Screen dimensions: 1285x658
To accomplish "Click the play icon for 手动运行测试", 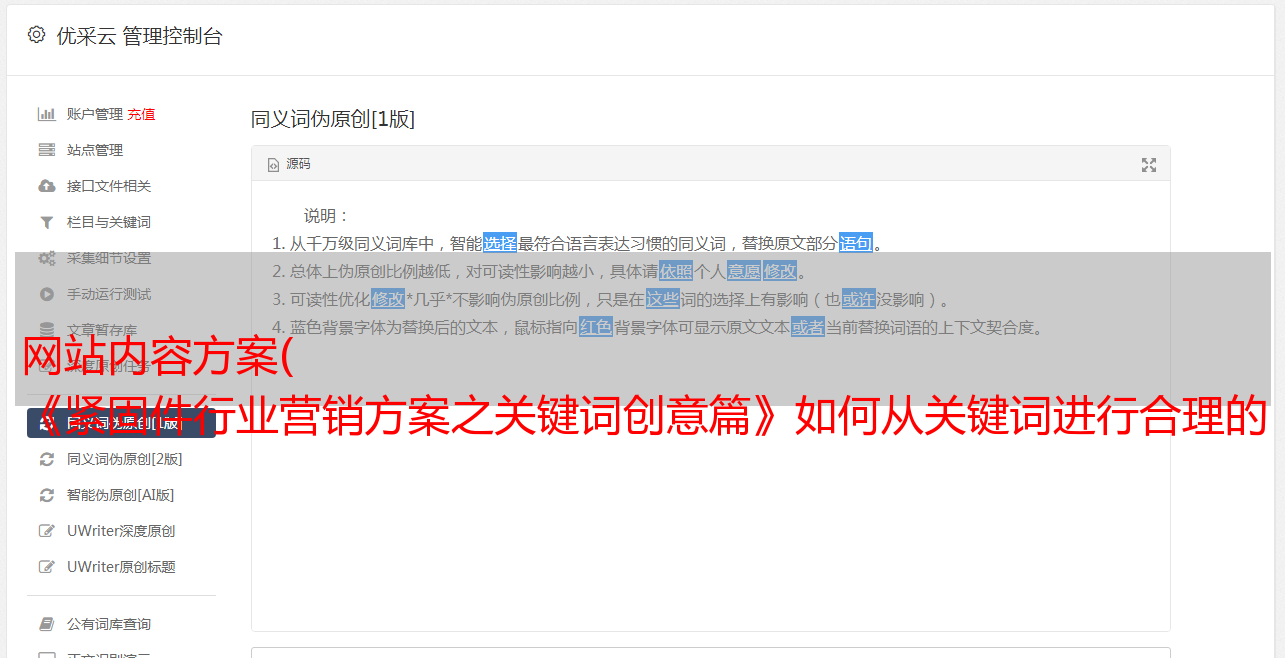I will click(46, 294).
